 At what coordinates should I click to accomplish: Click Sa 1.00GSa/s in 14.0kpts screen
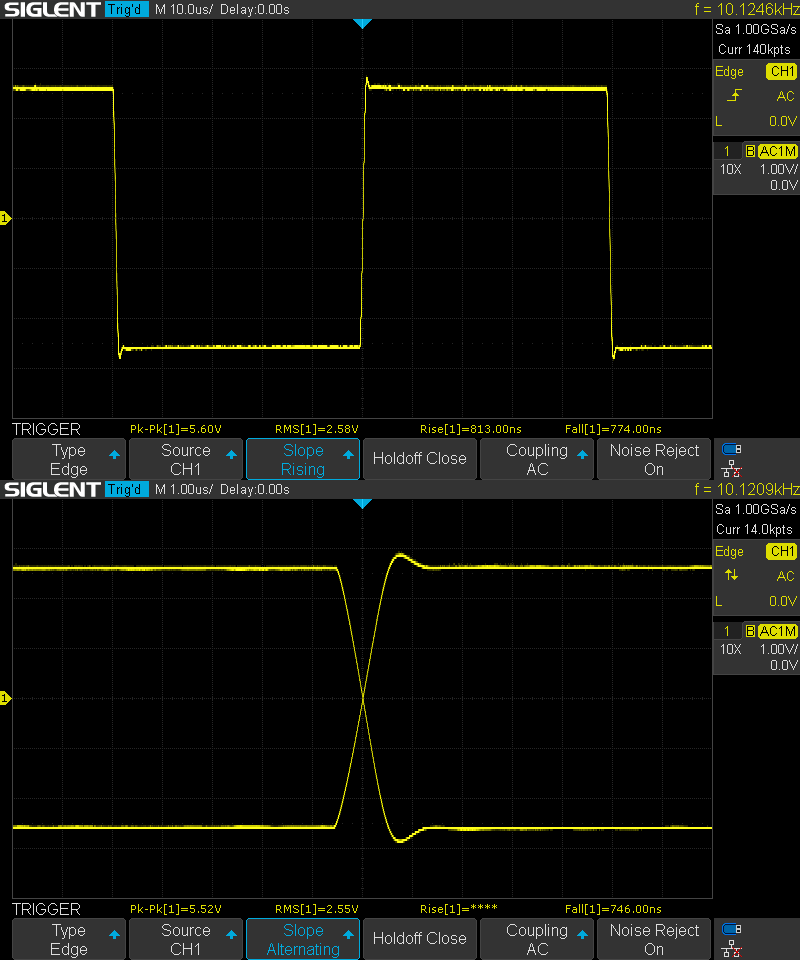point(756,509)
